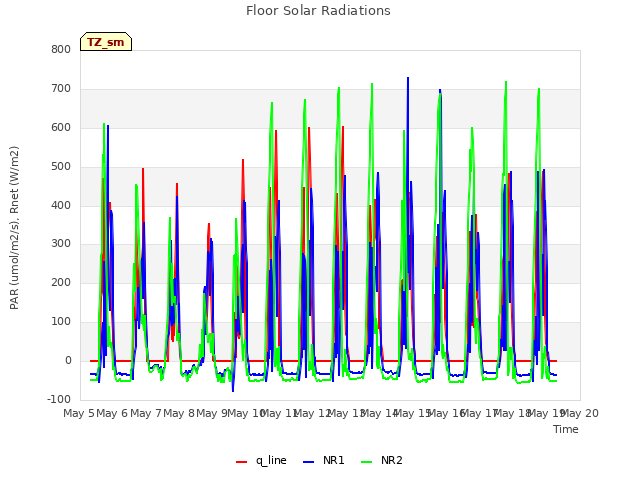Screen dimensions: 640x480
Task: Click the May 6 x-axis tick label
Action: coord(112,413)
